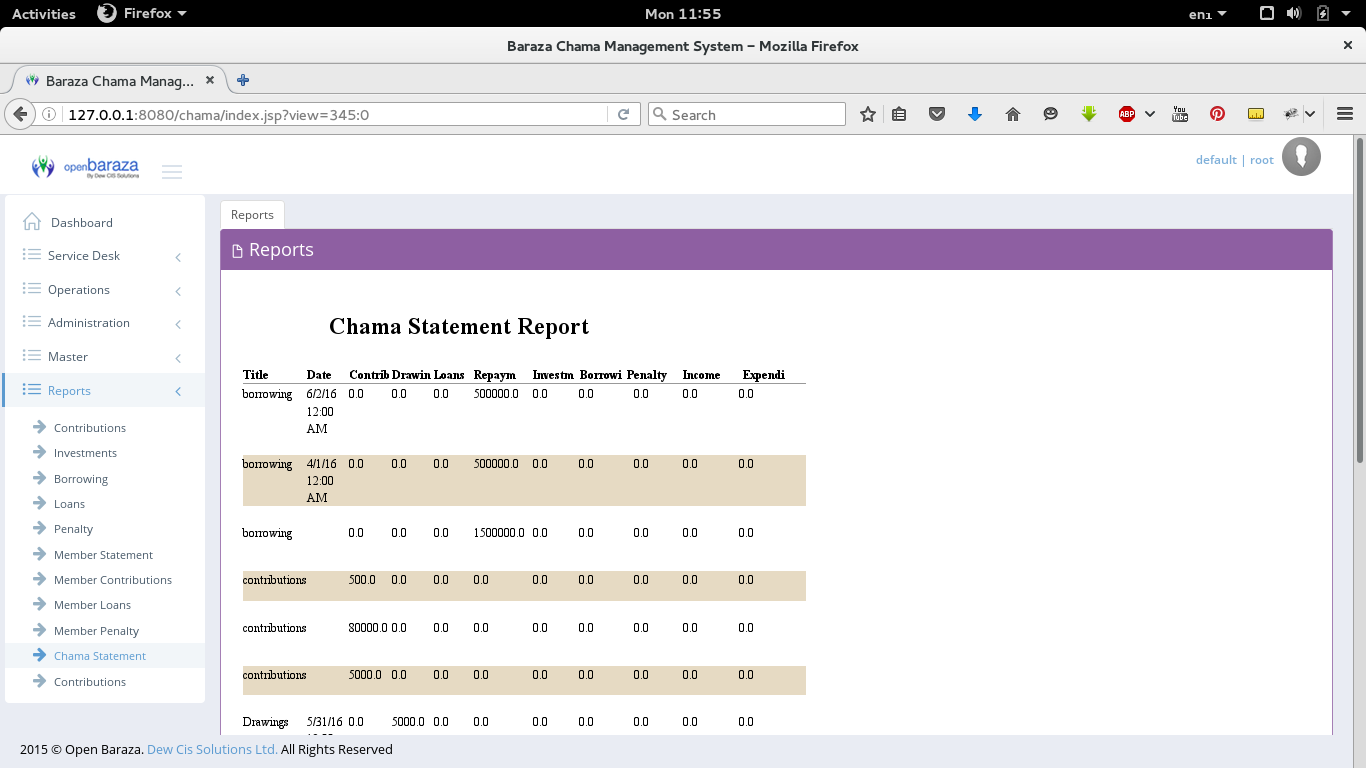The height and width of the screenshot is (768, 1366).
Task: Click the root account link
Action: (x=1261, y=159)
